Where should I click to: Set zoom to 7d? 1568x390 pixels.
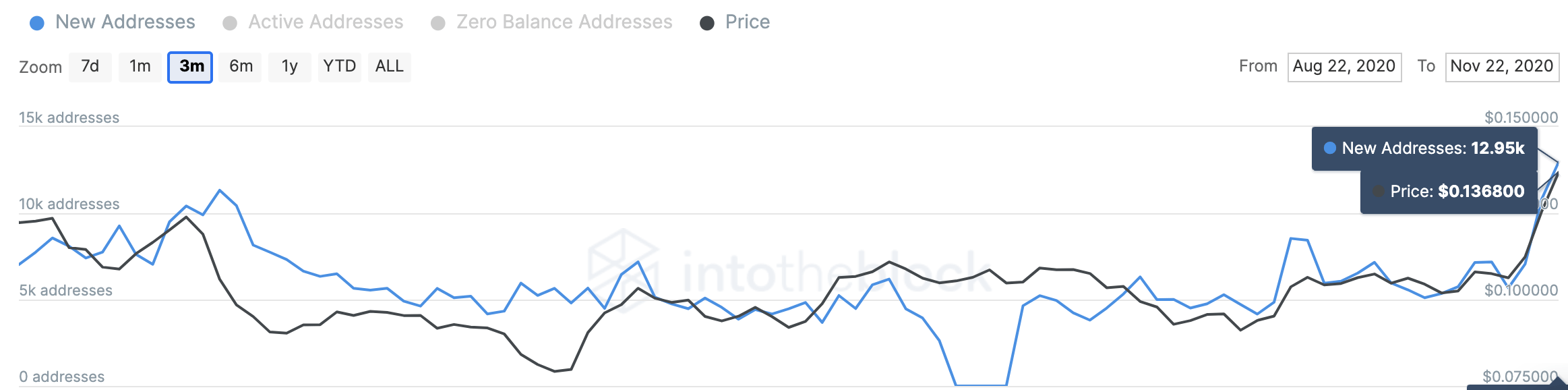[x=90, y=67]
